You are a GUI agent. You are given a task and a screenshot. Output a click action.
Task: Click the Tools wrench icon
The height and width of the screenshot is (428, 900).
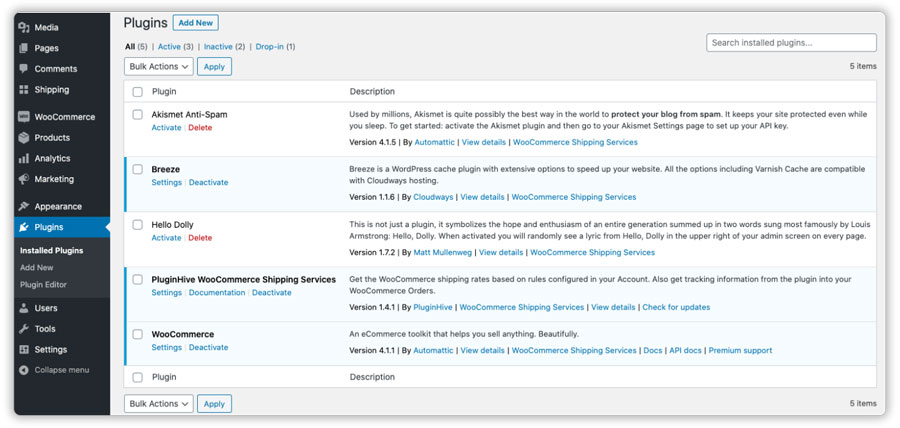click(x=24, y=329)
